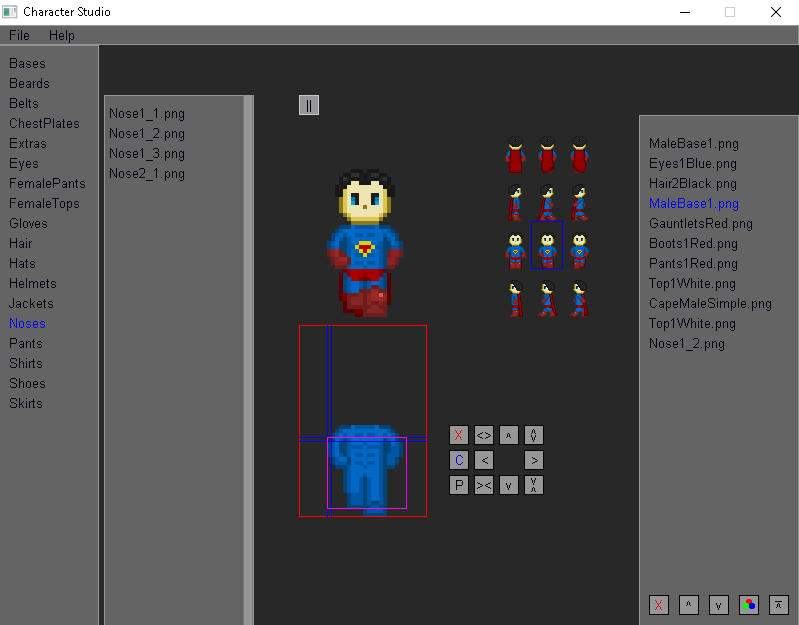This screenshot has height=625, width=799.
Task: Open the Help menu
Action: coord(62,35)
